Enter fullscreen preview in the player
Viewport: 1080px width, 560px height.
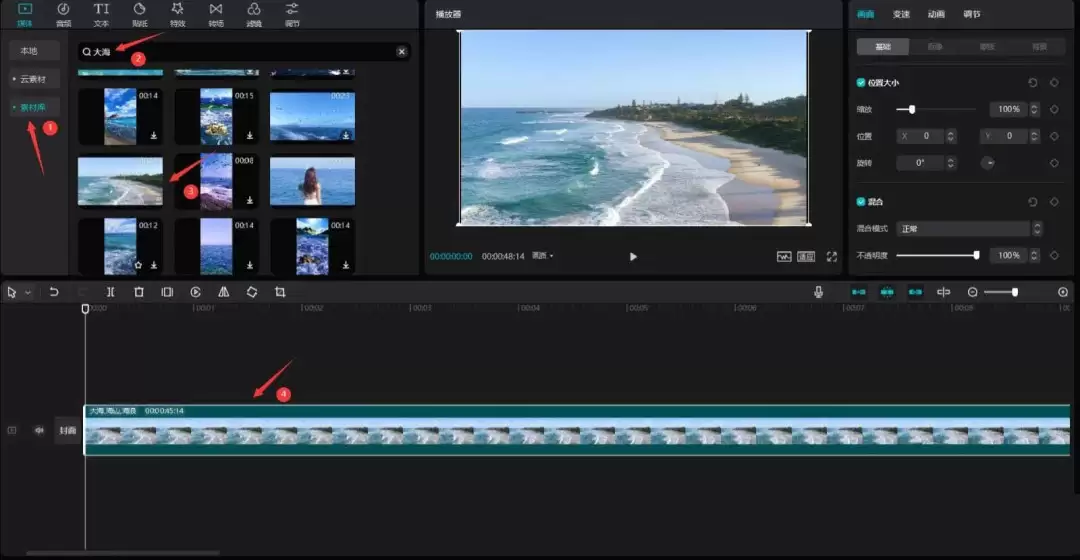point(831,256)
